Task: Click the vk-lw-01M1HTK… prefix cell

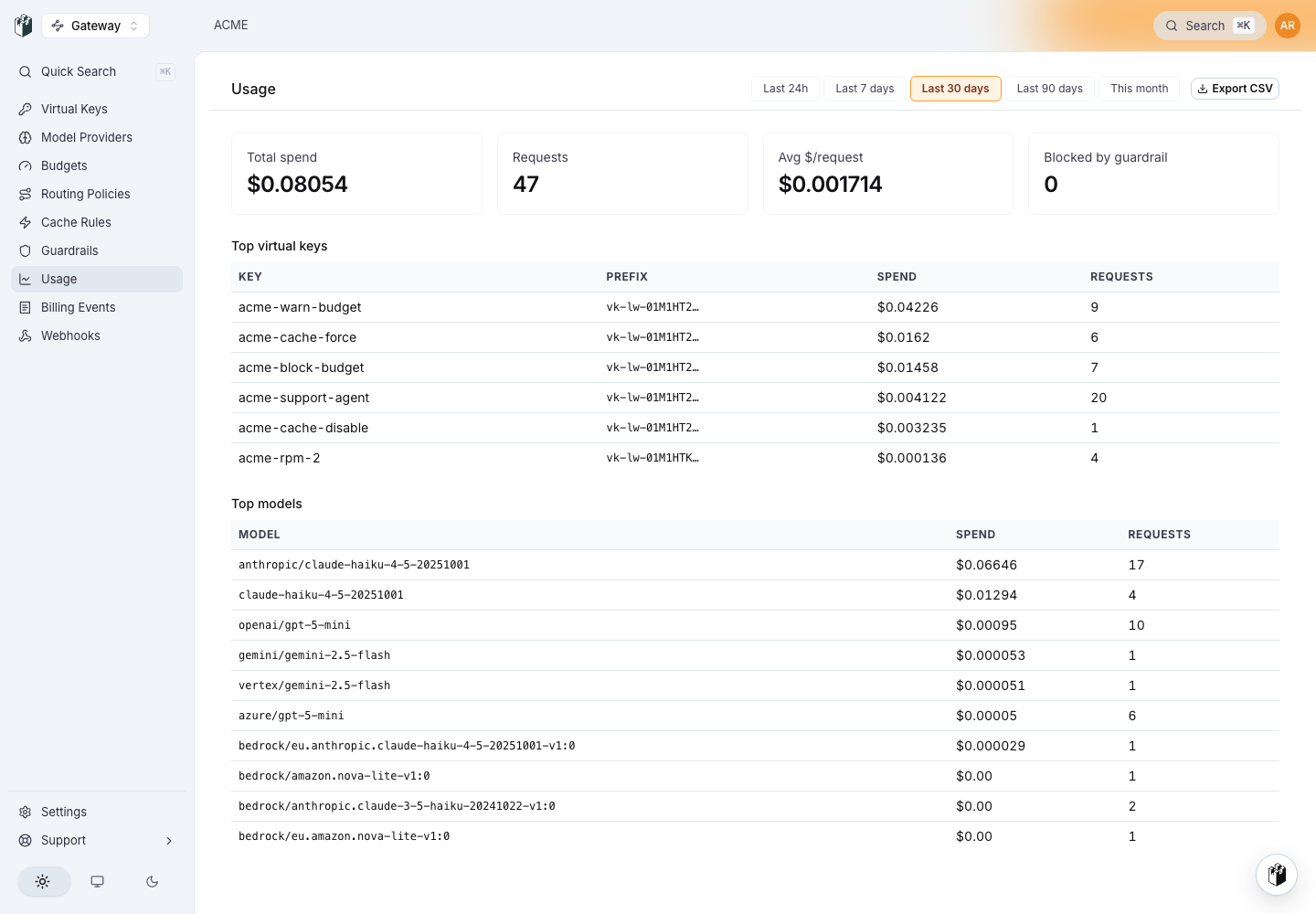Action: (653, 458)
